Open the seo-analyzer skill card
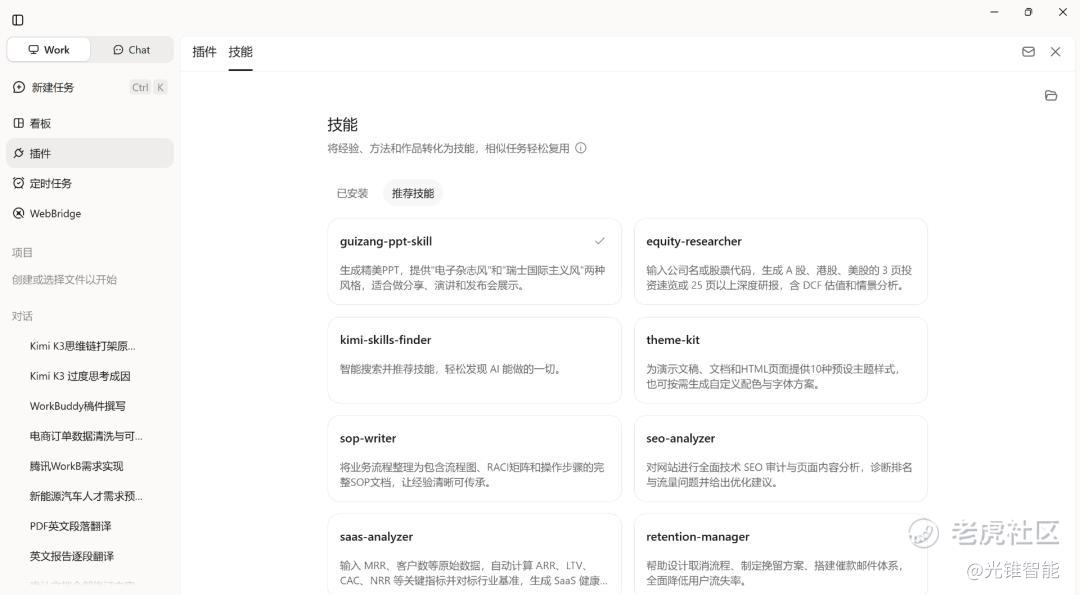This screenshot has width=1080, height=595. pyautogui.click(x=780, y=459)
